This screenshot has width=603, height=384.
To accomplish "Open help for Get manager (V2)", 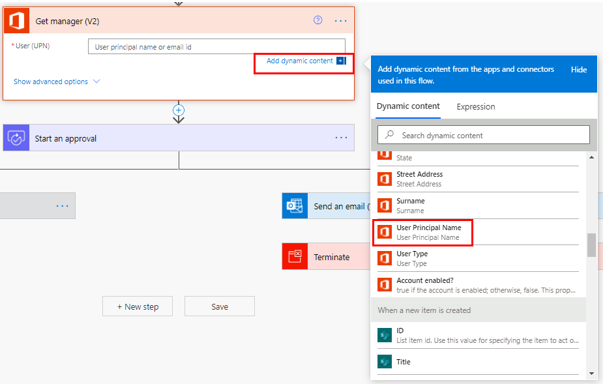I will tap(318, 20).
